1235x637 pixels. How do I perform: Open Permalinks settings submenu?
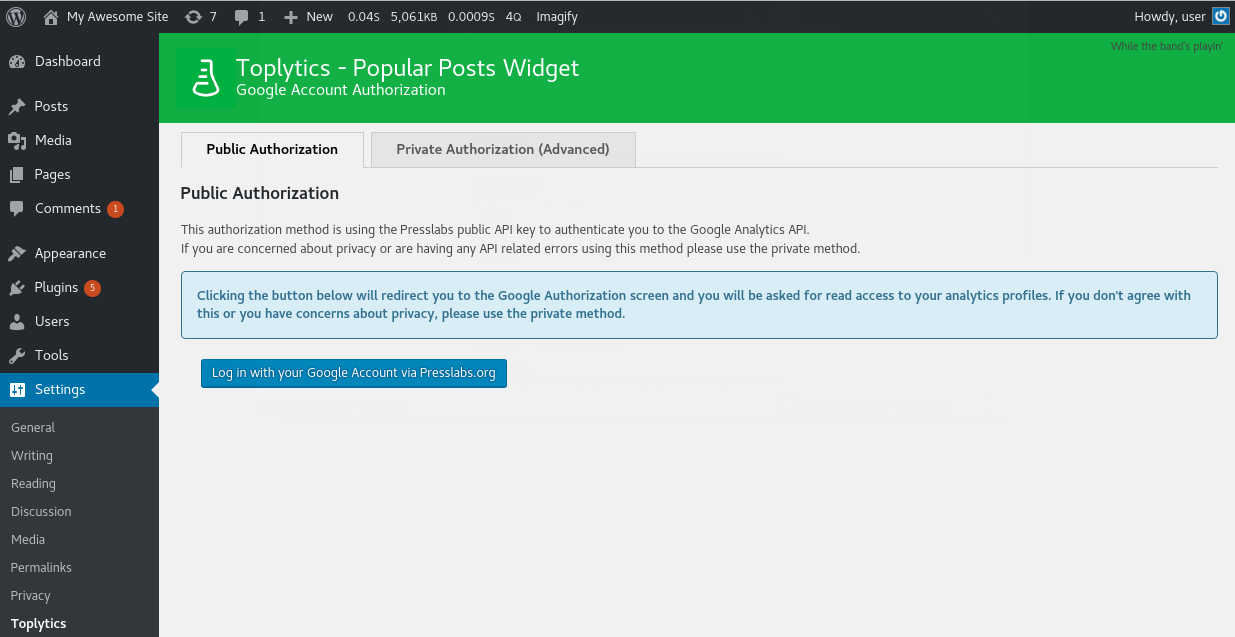point(42,567)
